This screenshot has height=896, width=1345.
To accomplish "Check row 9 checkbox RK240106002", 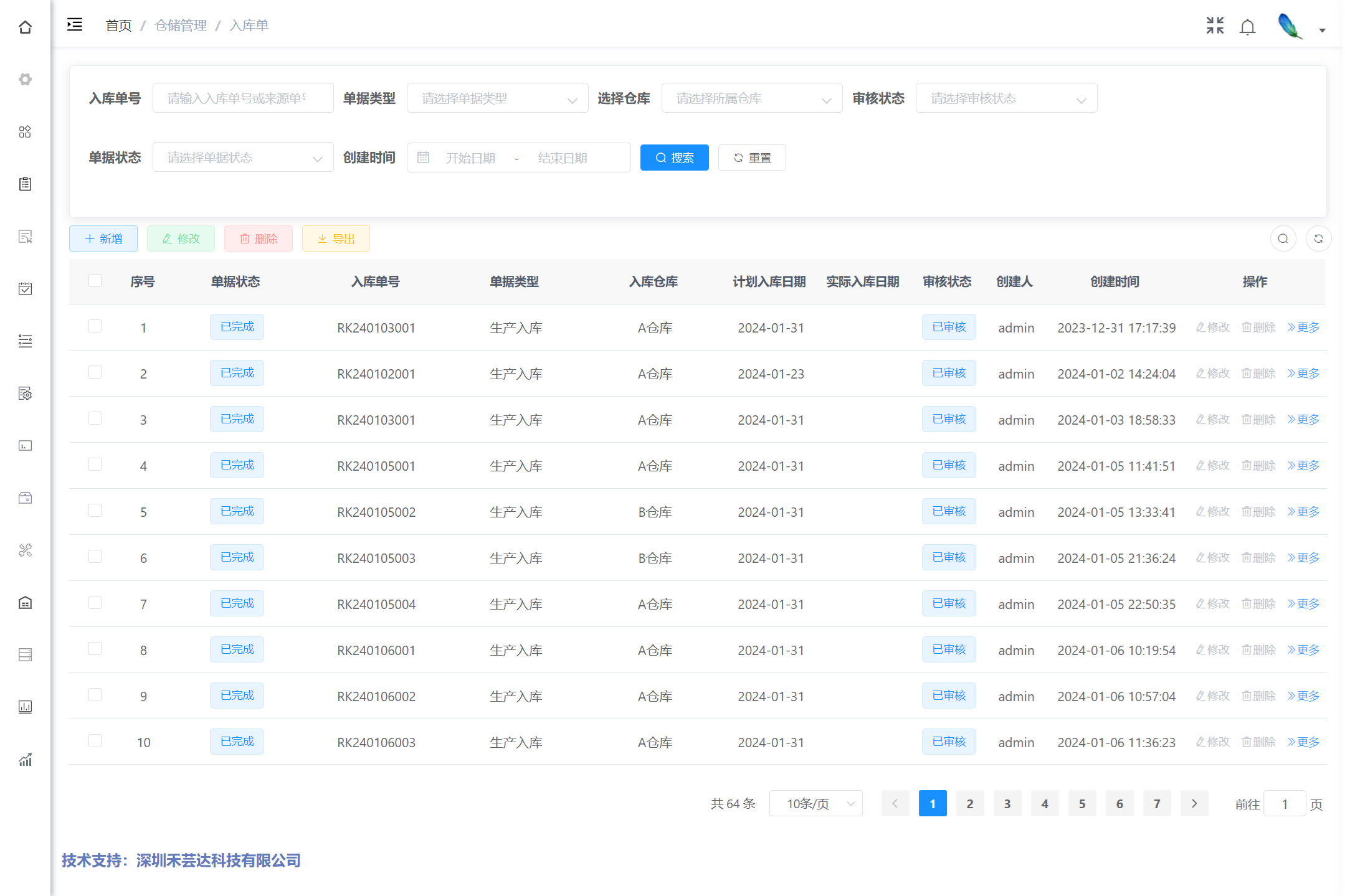I will coord(95,695).
